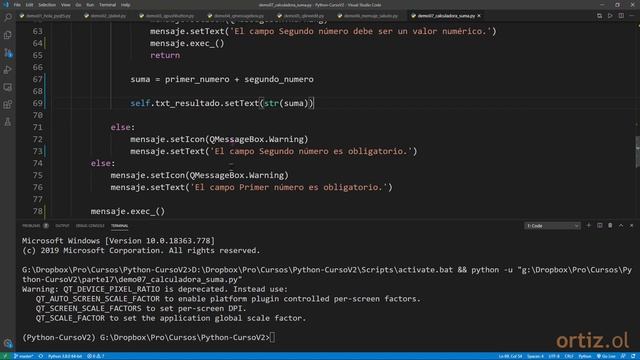
Task: Open changes icon in editor title bar
Action: tap(599, 16)
